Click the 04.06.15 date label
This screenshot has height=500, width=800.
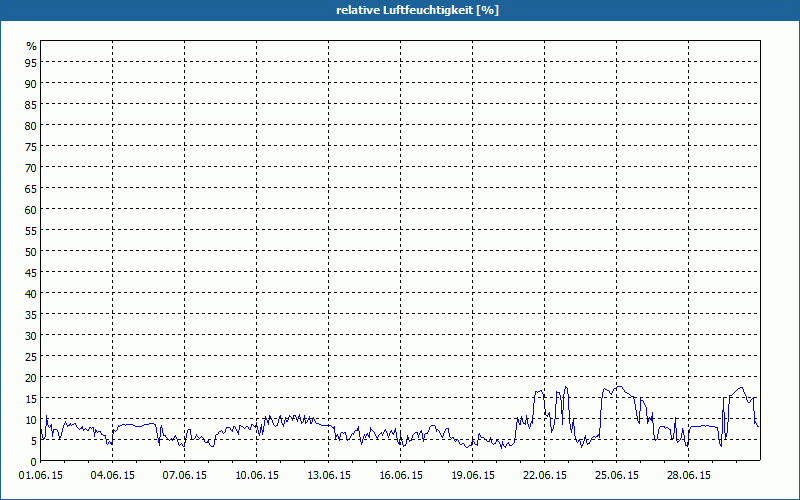coord(113,475)
